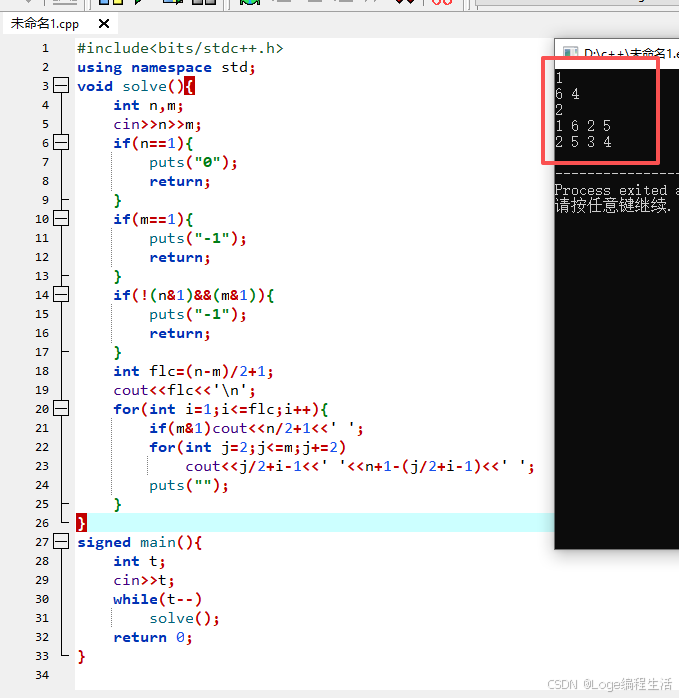Click the puts("-1"); on line 11
The height and width of the screenshot is (698, 679).
tap(198, 239)
